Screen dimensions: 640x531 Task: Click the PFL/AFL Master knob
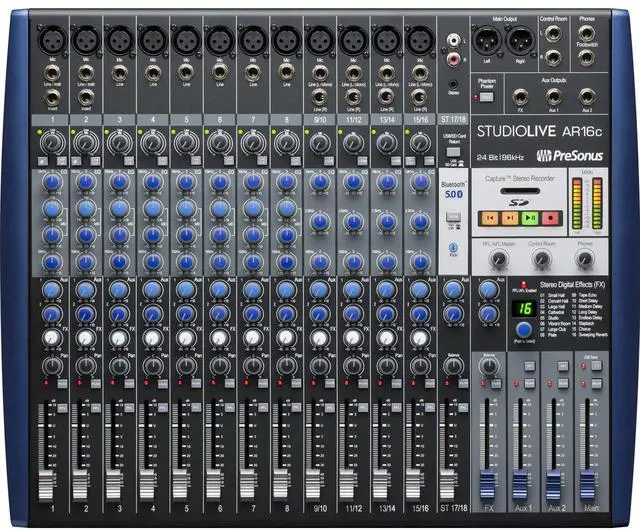tap(497, 260)
